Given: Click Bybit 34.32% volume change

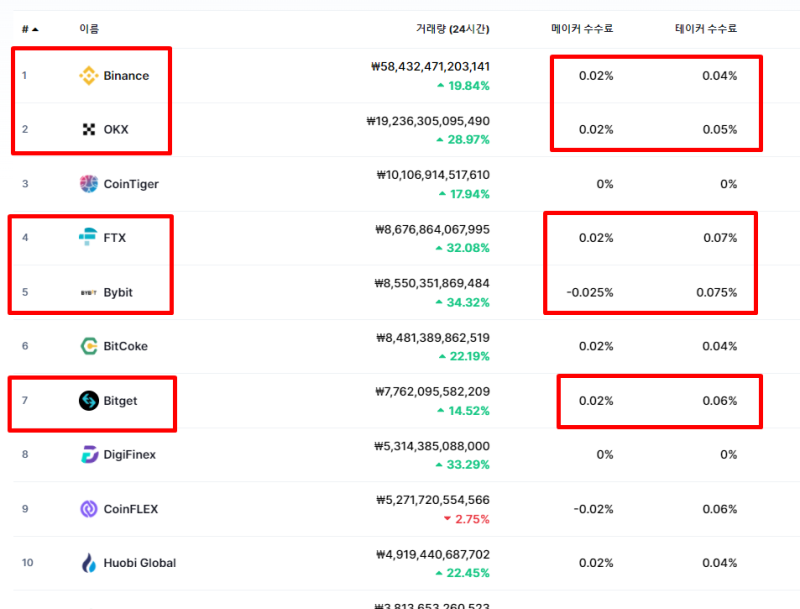Looking at the screenshot, I should coord(462,302).
